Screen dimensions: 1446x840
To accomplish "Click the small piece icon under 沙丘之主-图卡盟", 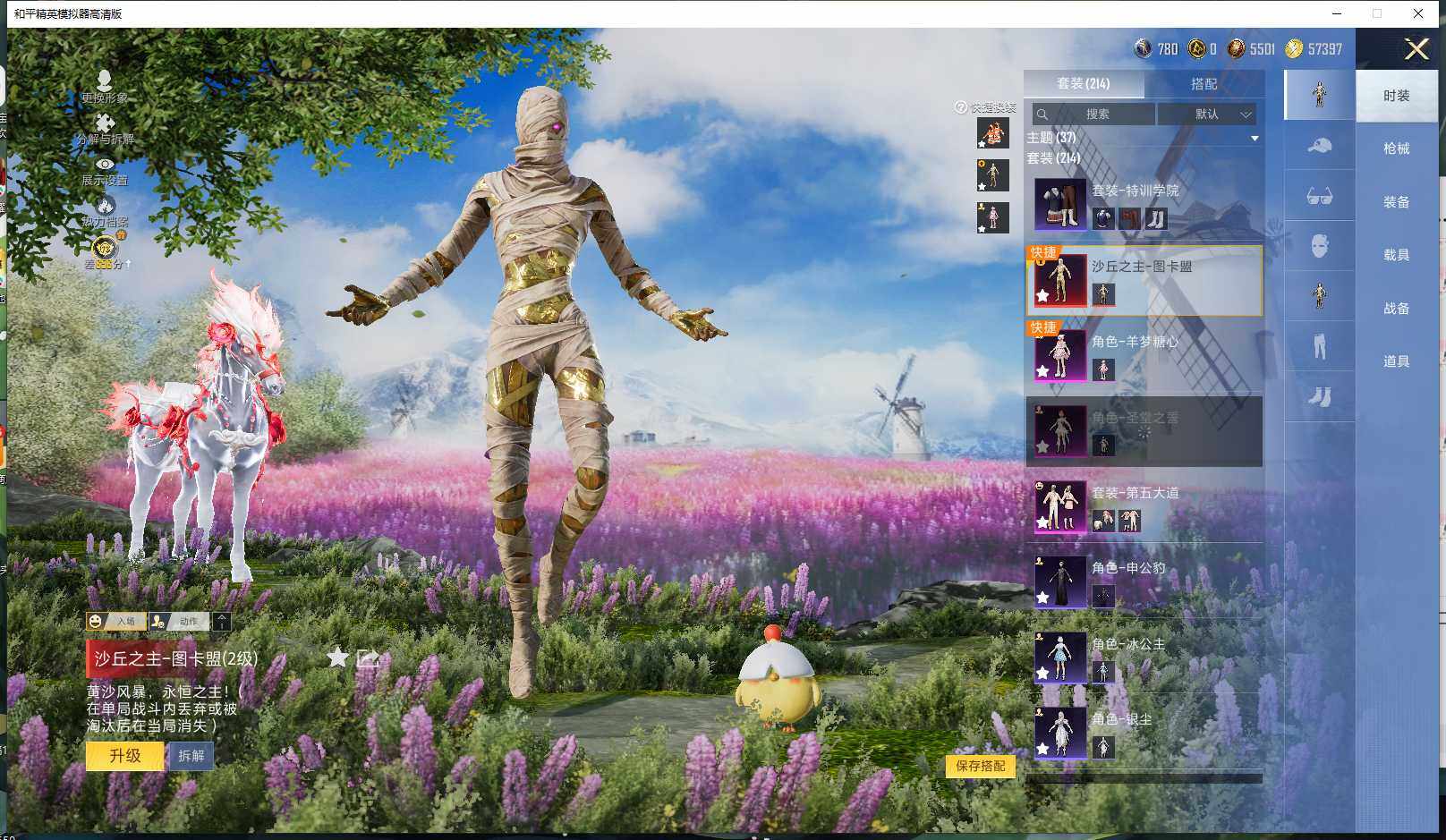I will pos(1103,294).
